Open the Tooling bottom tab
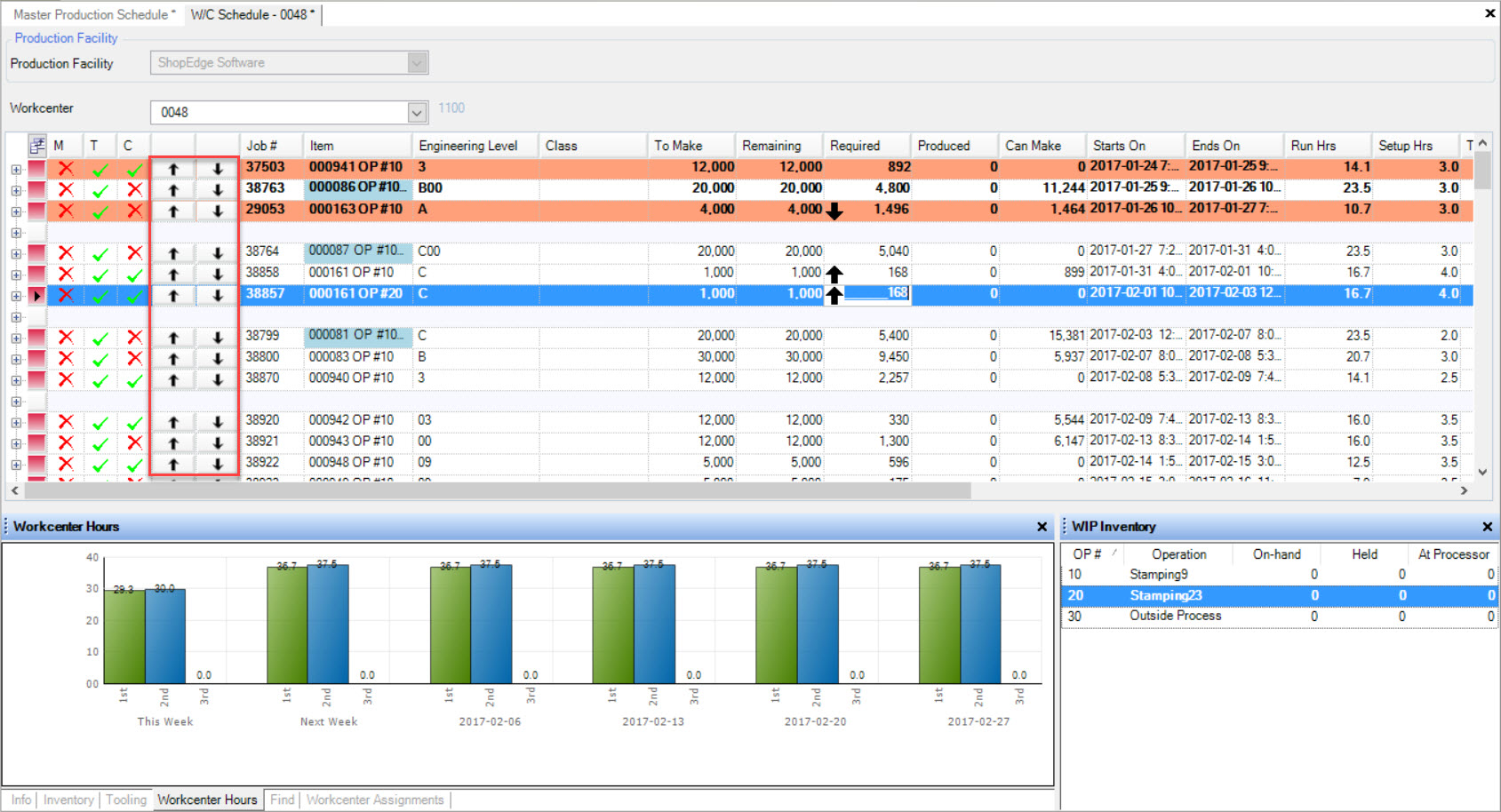Image resolution: width=1501 pixels, height=812 pixels. 126,800
